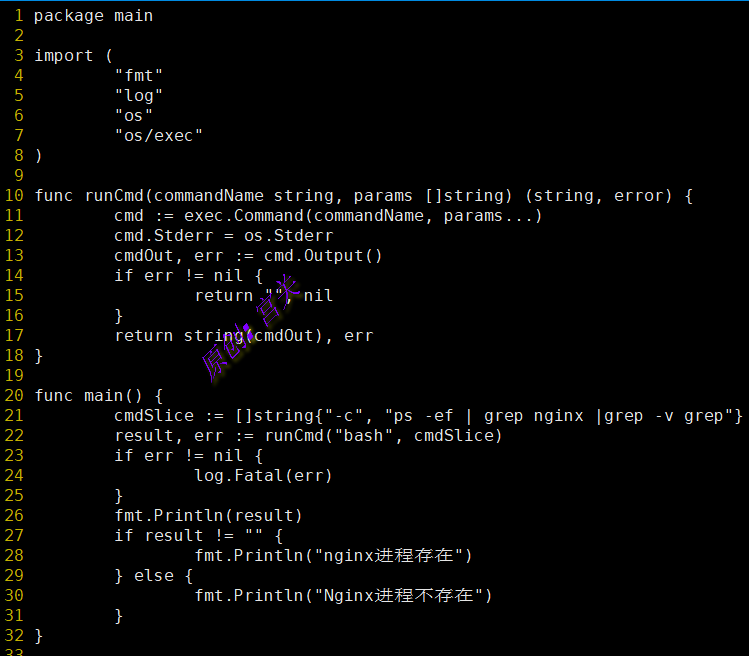Click the 'package main' text on line 1
The image size is (749, 656).
pos(93,16)
